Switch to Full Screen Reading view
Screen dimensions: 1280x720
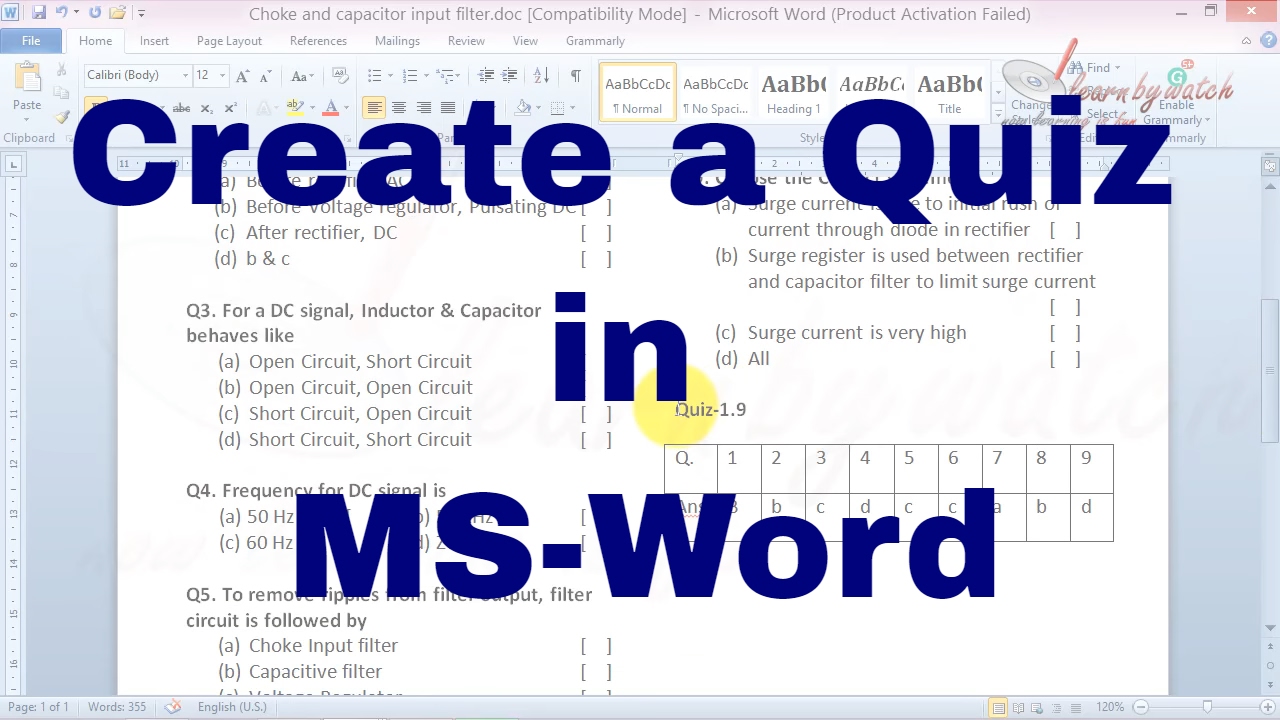click(x=1019, y=707)
